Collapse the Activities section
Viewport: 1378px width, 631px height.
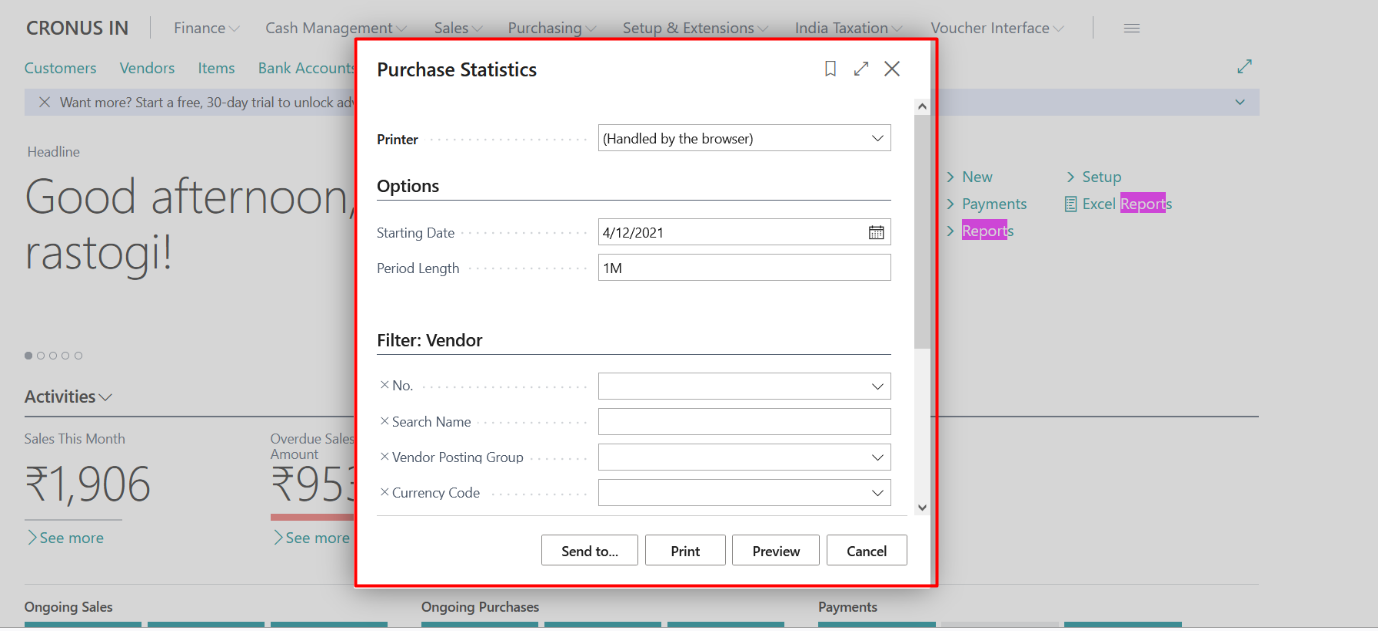(106, 396)
